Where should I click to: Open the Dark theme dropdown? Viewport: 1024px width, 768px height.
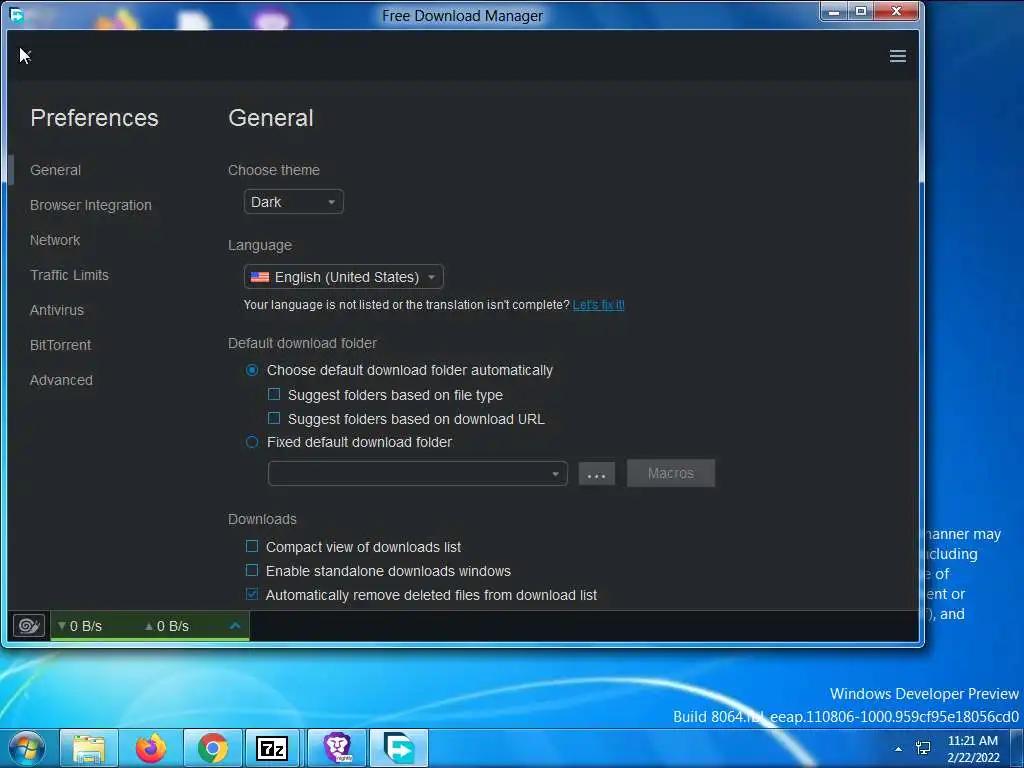293,202
